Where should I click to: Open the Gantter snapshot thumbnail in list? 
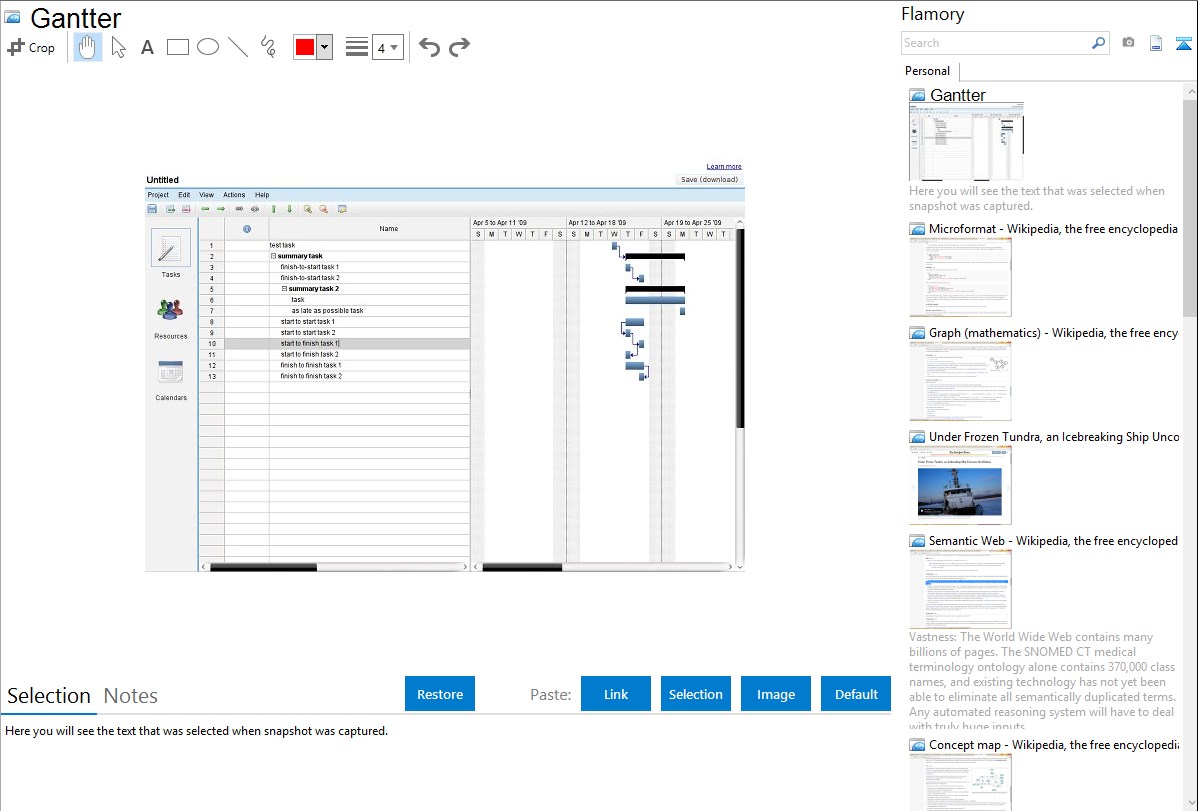point(966,142)
